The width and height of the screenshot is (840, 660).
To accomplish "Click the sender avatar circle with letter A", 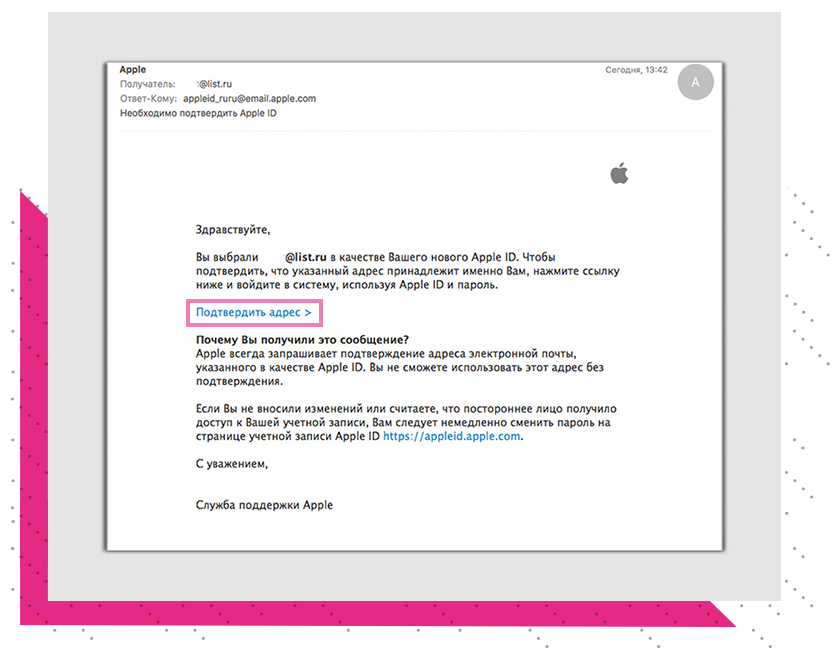I will click(x=695, y=82).
